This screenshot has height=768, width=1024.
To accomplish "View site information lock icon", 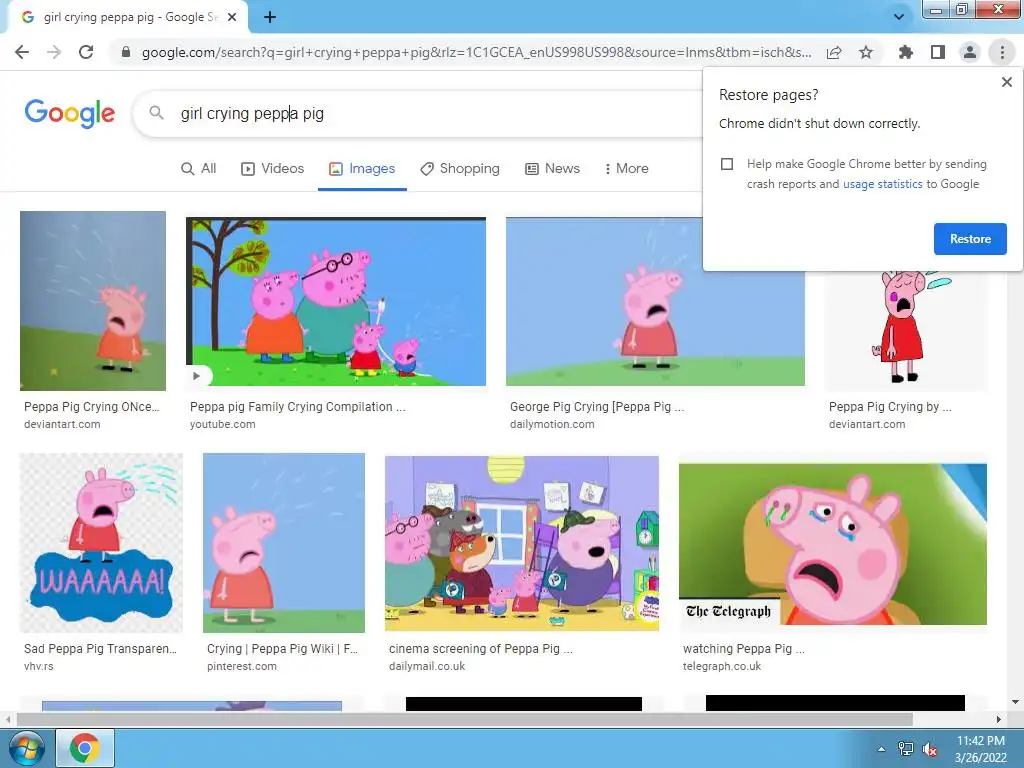I will tap(126, 52).
